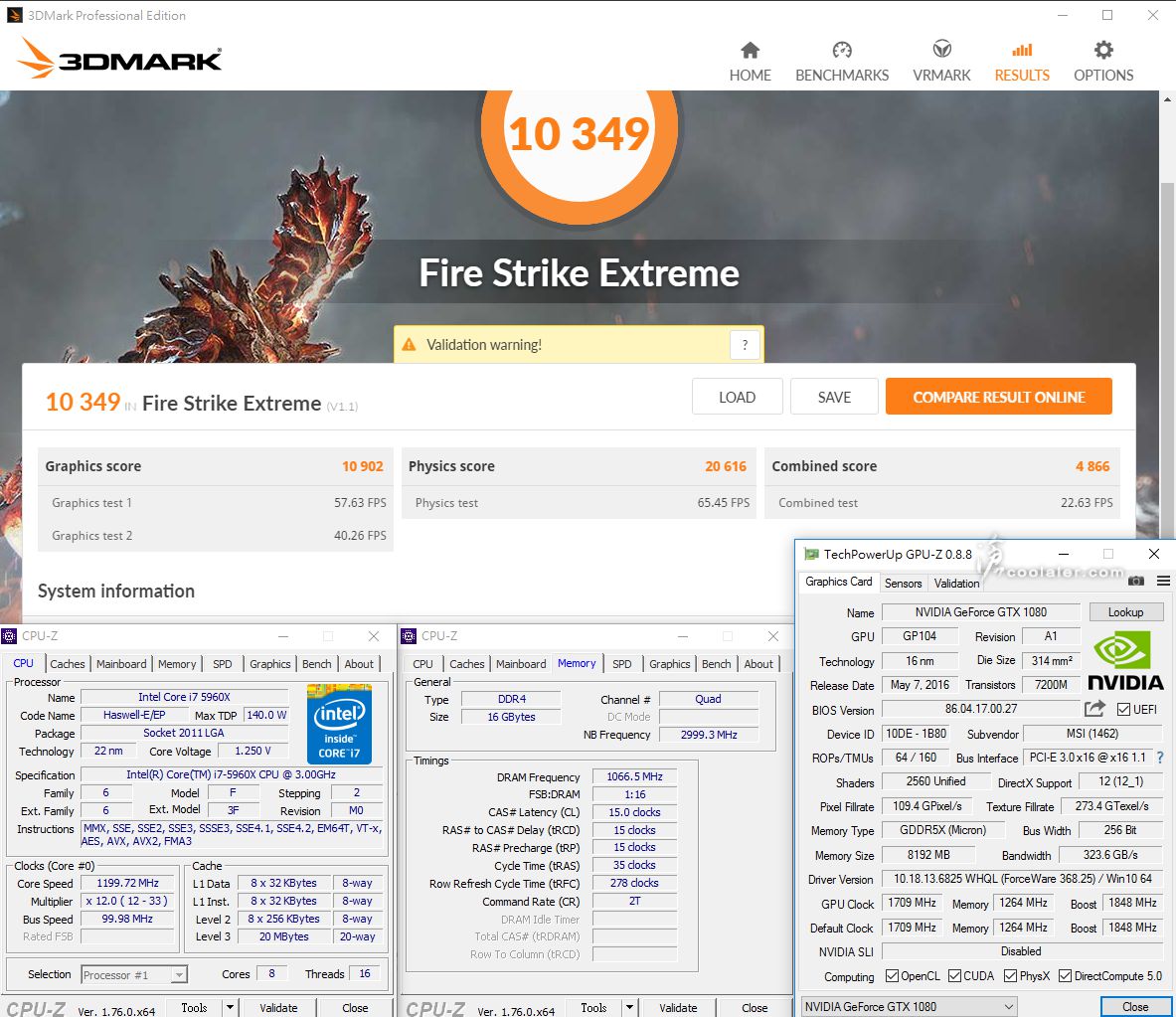Click the Driver Version field in GPU-Z
Viewport: 1176px width, 1017px height.
1022,878
